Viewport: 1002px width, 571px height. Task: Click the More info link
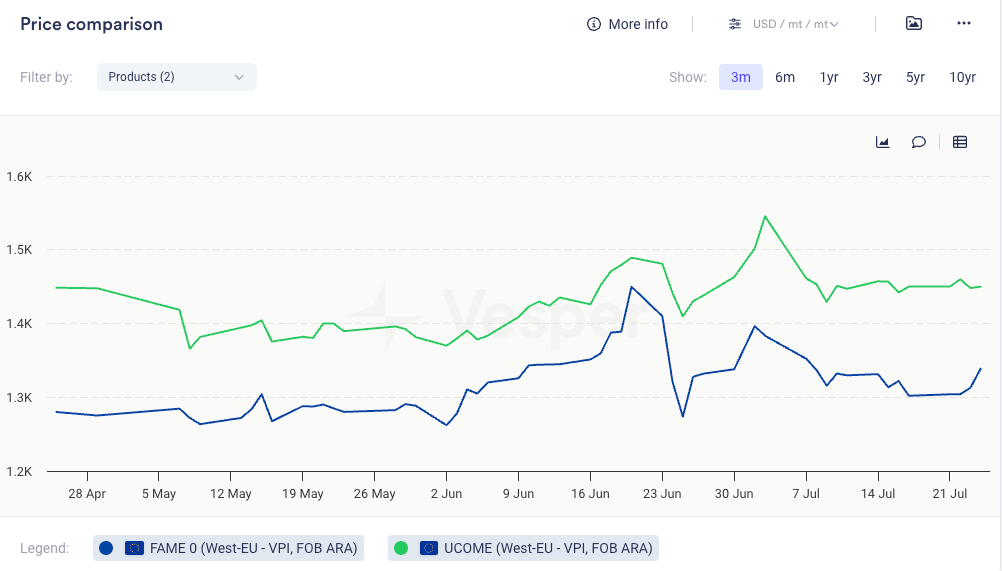click(638, 24)
